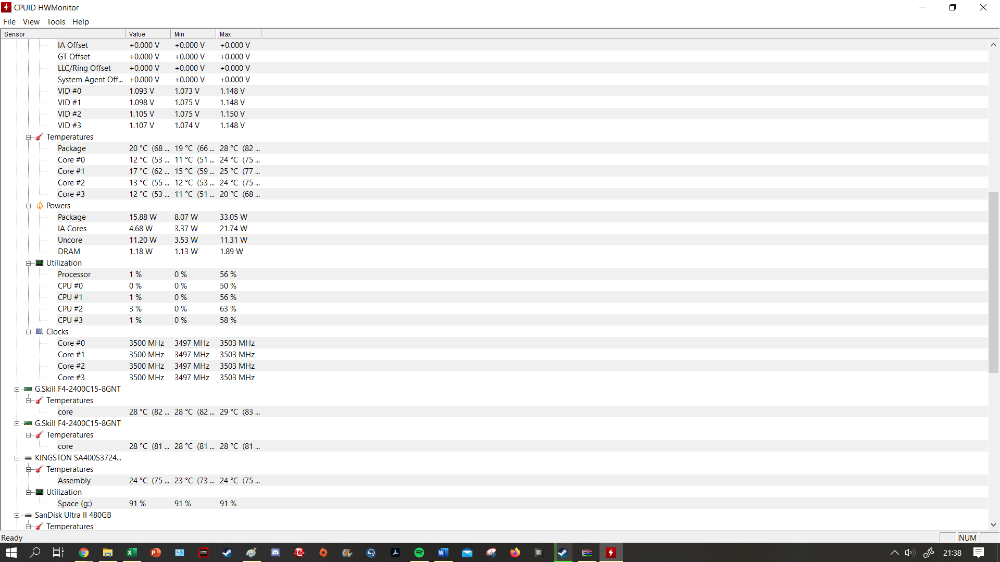Open File Explorer from the taskbar

(x=108, y=553)
